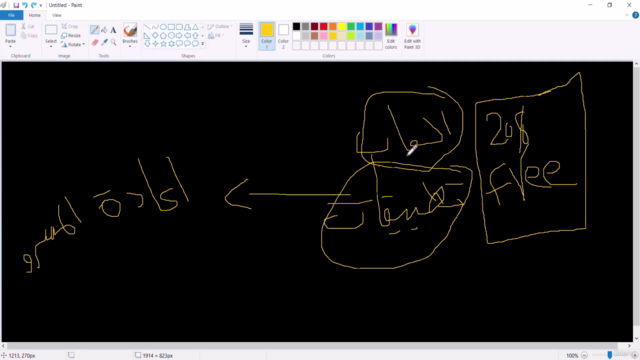Screen dimensions: 640x360
Task: Pick the red color swatch
Action: pos(324,27)
